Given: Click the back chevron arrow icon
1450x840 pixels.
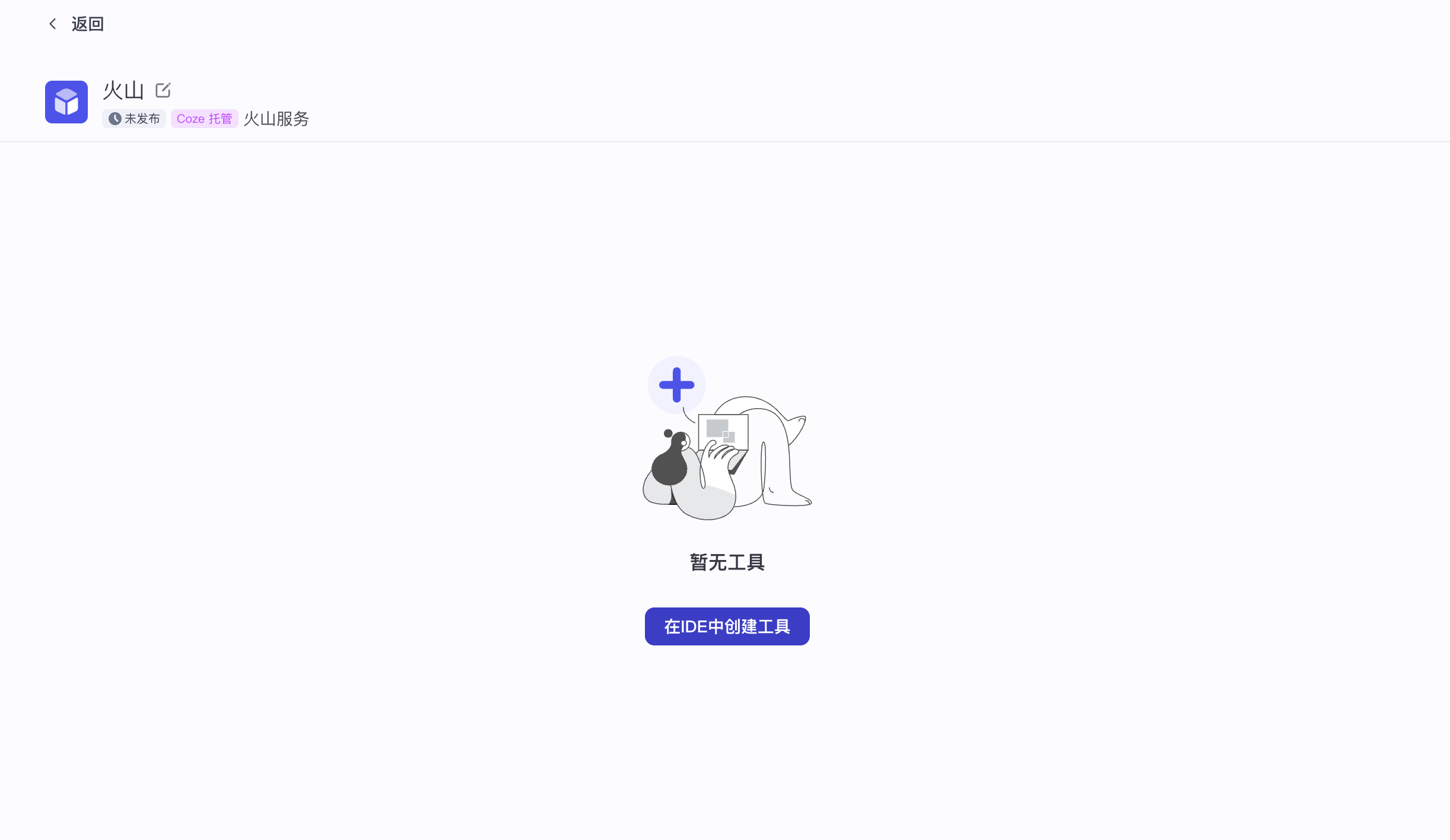Looking at the screenshot, I should [53, 24].
